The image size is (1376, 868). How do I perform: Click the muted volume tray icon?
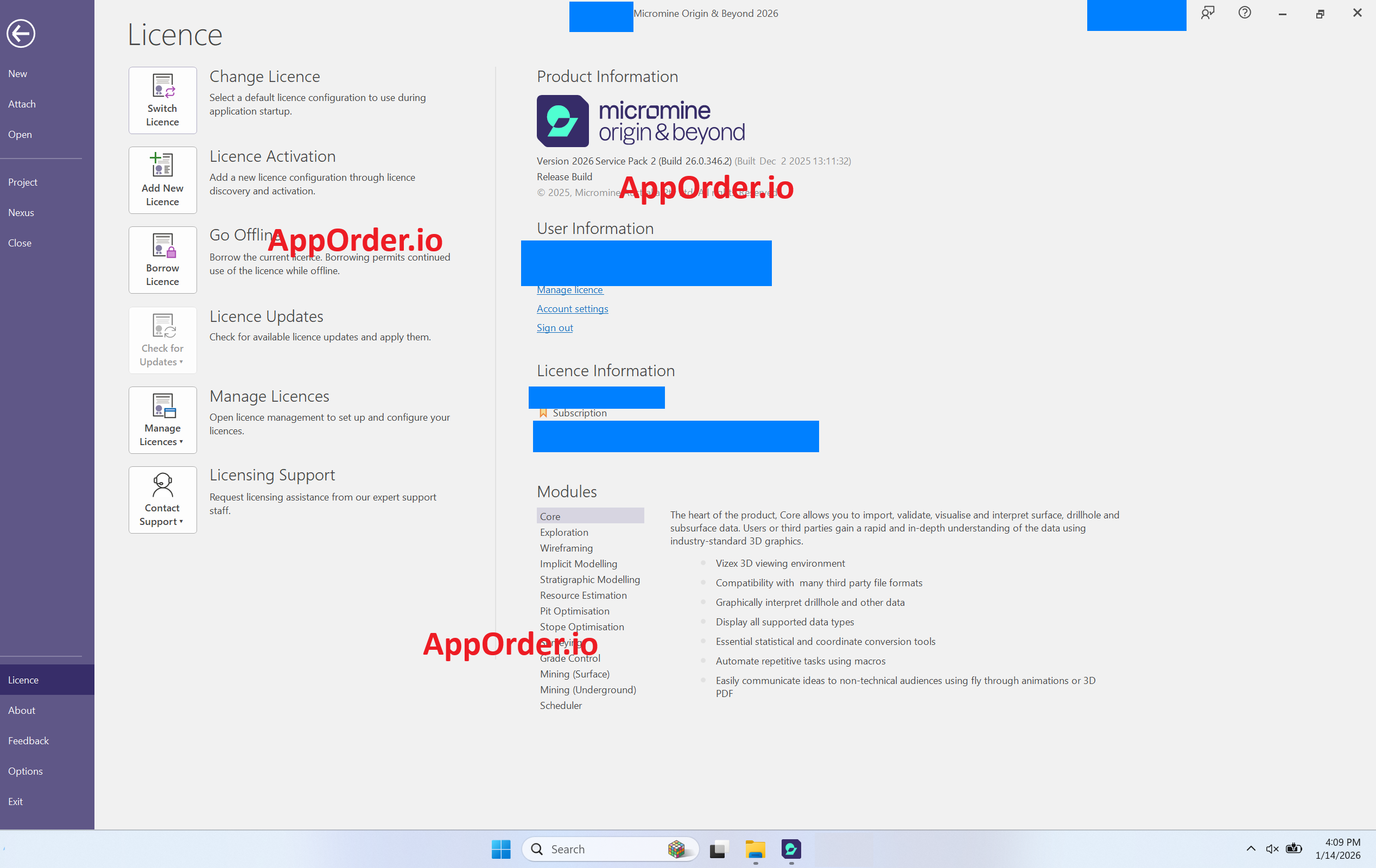tap(1272, 849)
